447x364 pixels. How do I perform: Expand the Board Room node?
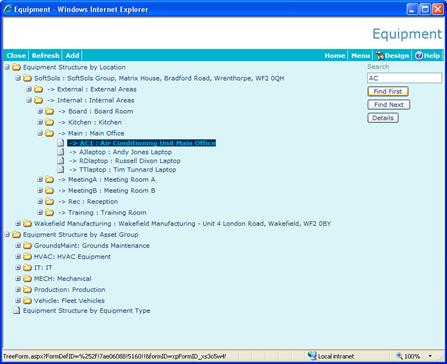tap(40, 111)
